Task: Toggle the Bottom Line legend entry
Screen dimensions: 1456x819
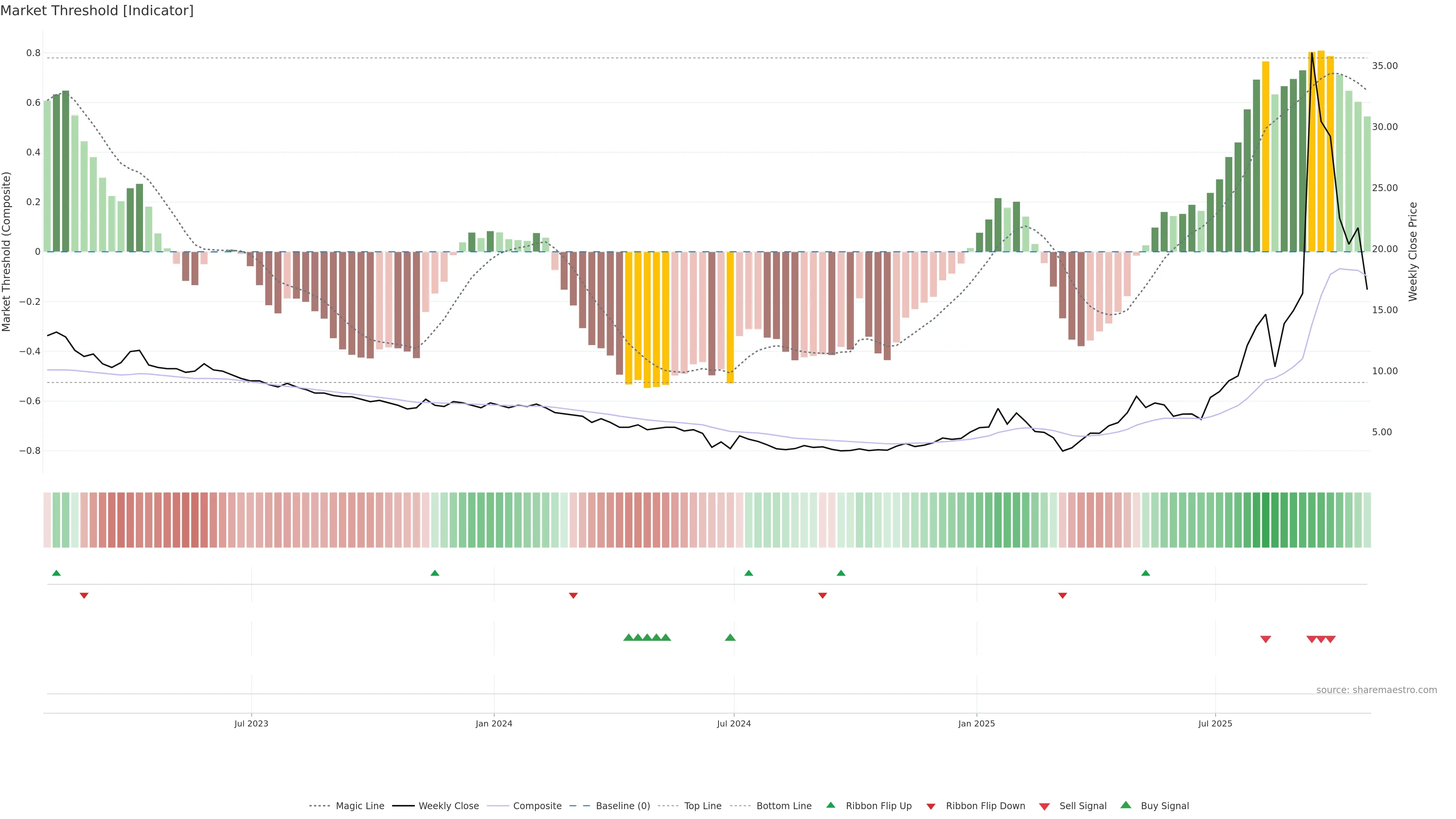Action: click(x=783, y=806)
